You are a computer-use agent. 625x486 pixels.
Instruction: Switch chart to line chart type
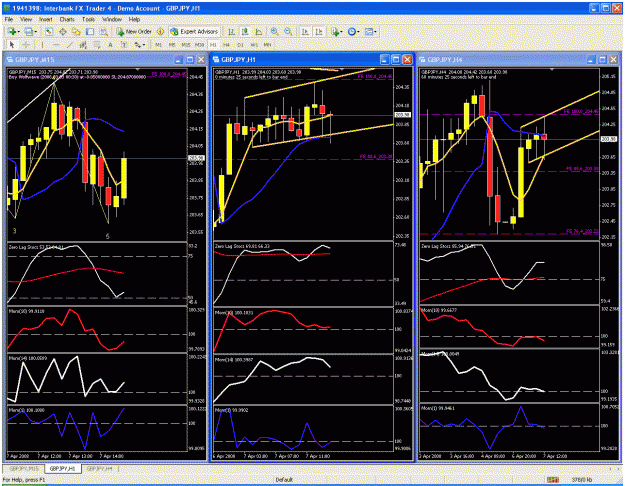[x=259, y=31]
